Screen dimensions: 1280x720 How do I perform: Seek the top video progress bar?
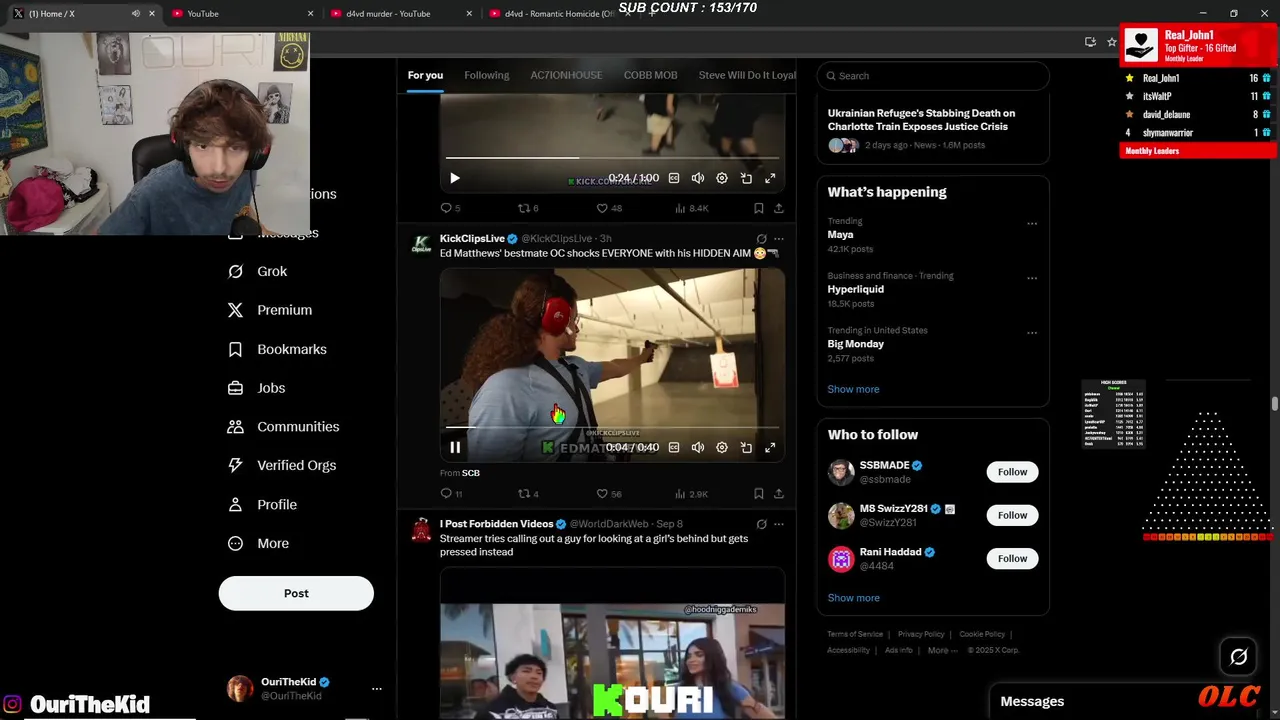pos(612,158)
